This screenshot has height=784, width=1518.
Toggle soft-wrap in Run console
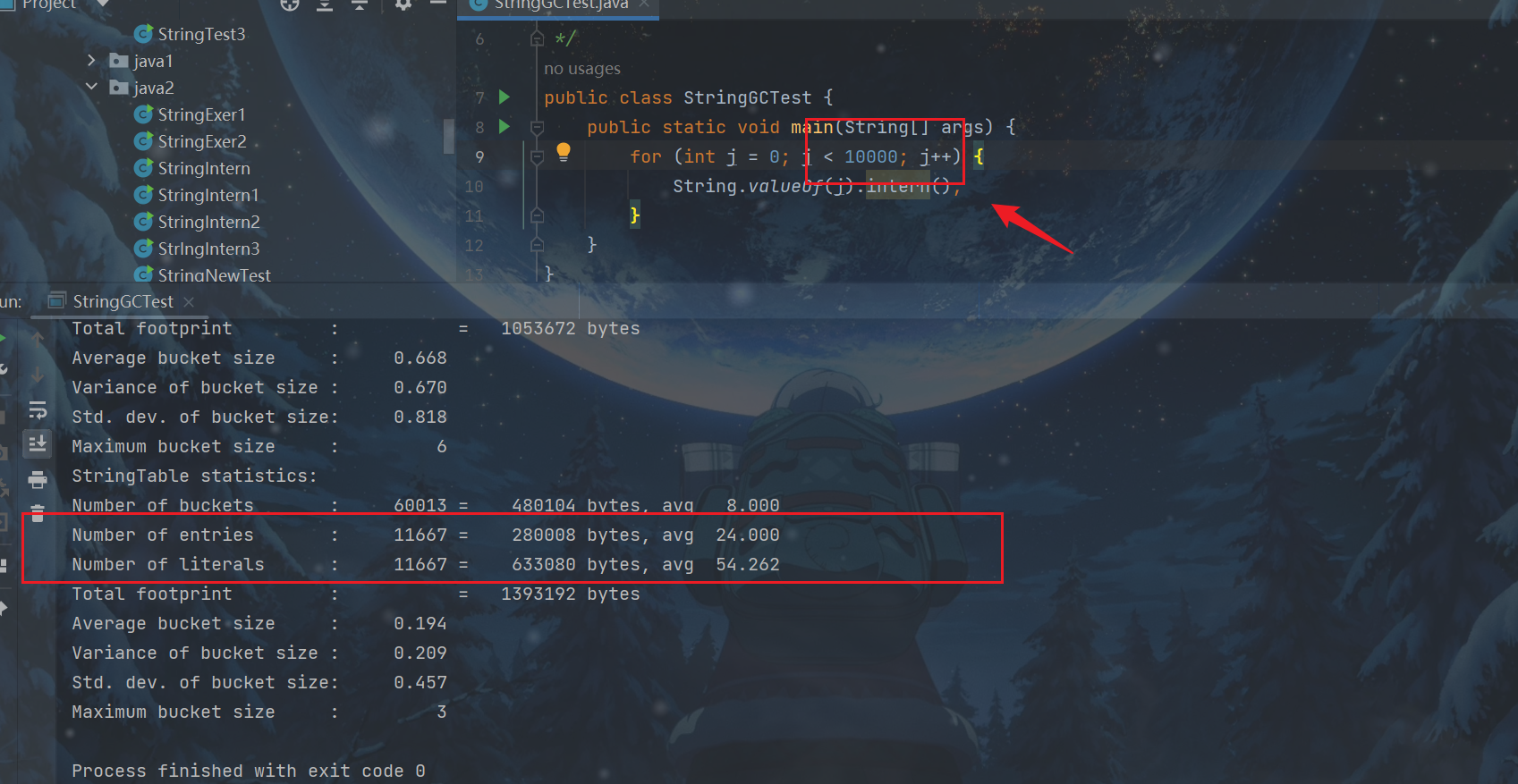(38, 410)
